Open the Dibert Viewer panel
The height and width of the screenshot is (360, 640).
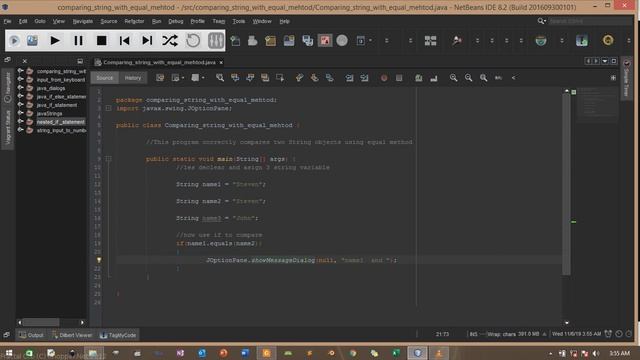[x=72, y=335]
